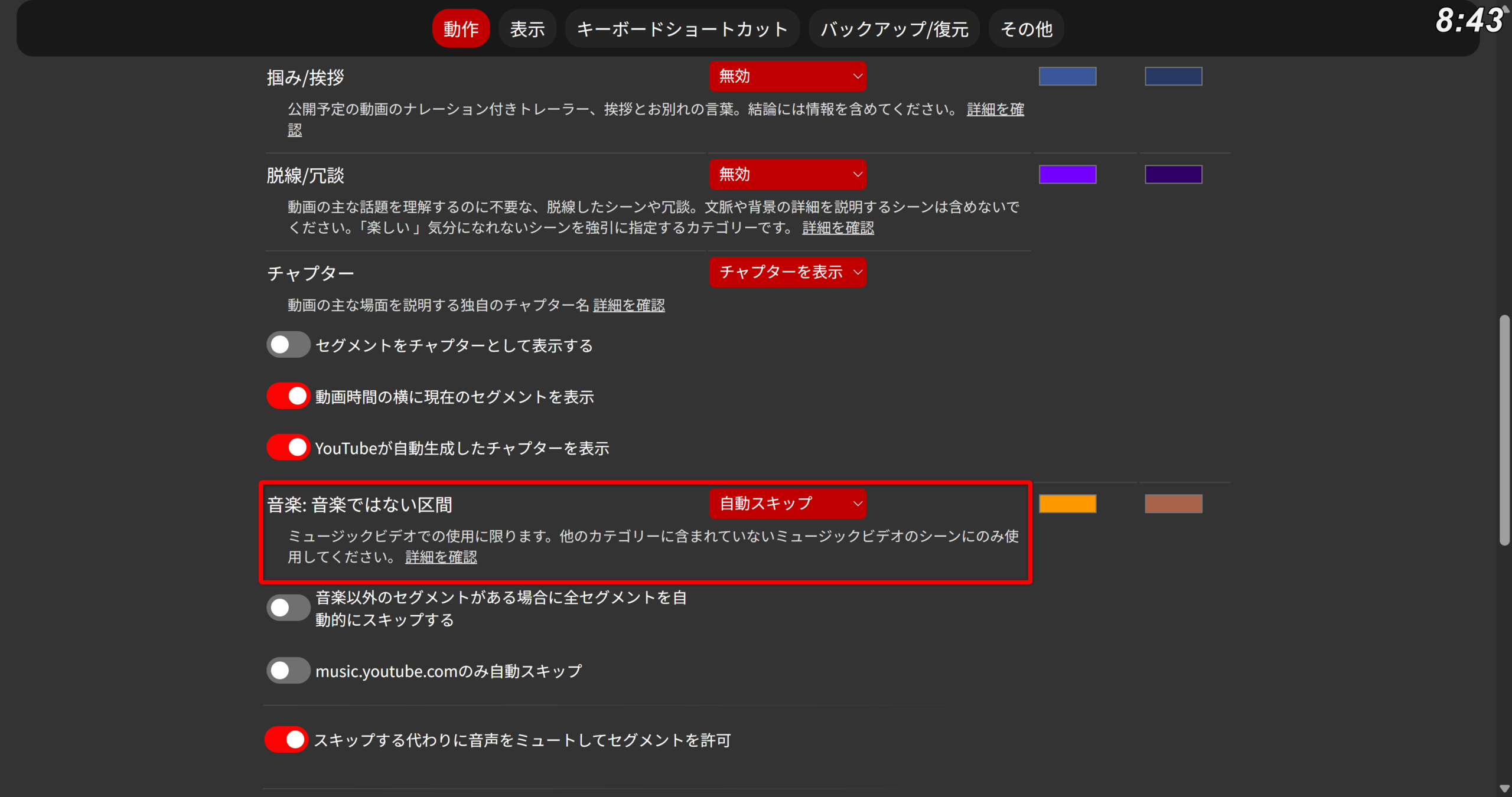Screen dimensions: 1512x797
Task: Toggle off mute-instead-of-skip segment option
Action: point(286,740)
